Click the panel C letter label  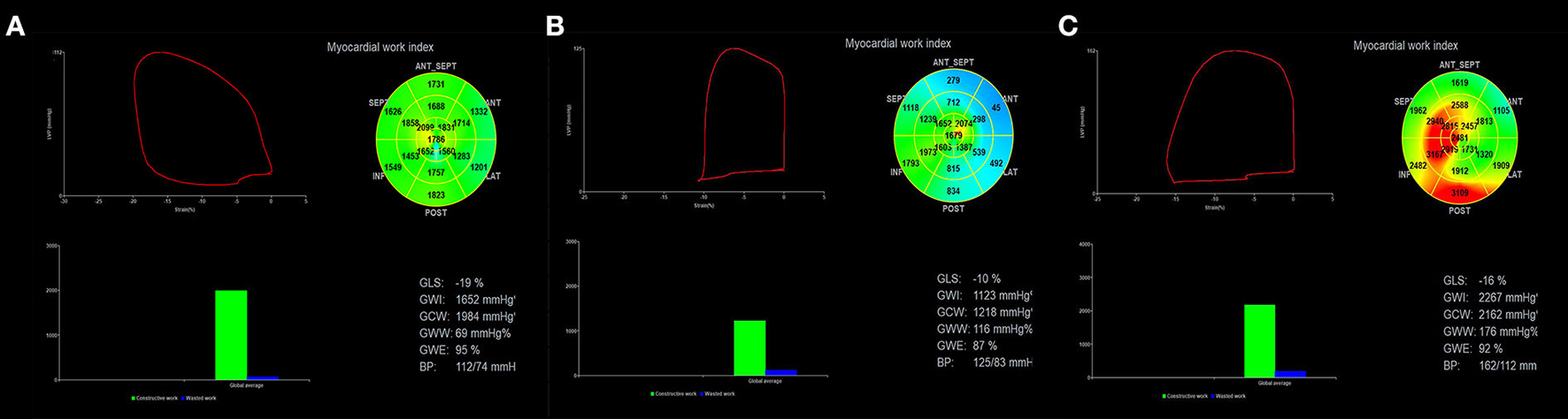click(x=1067, y=27)
